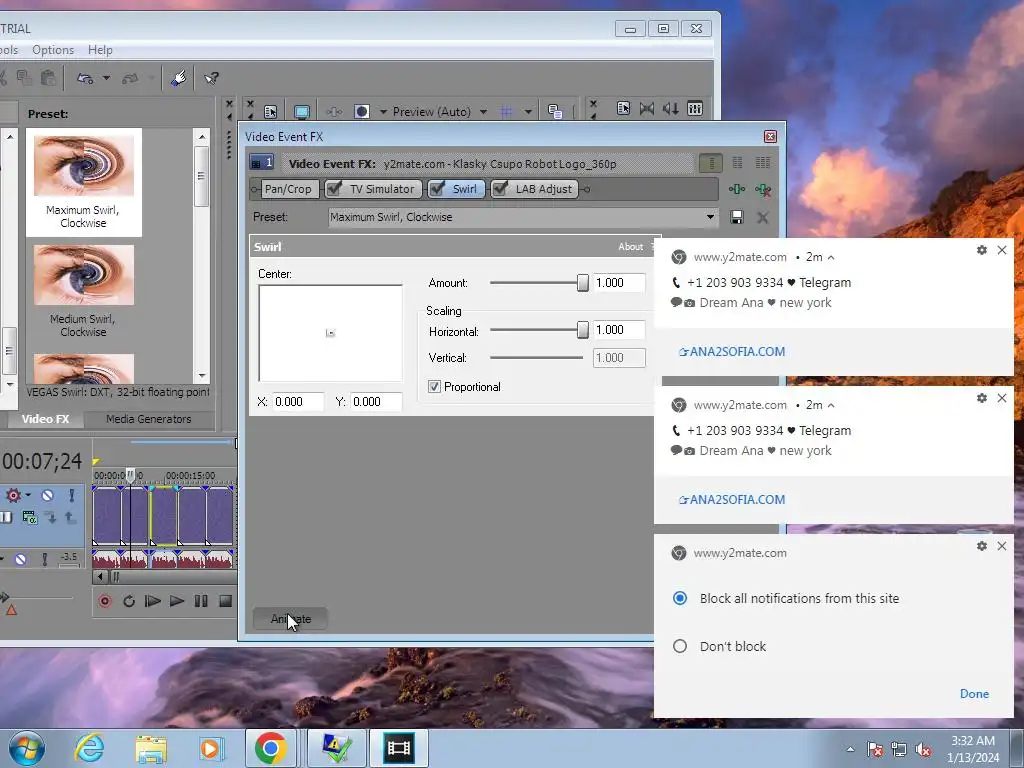Click the audio track Mute icon
This screenshot has width=1024, height=768.
21,560
